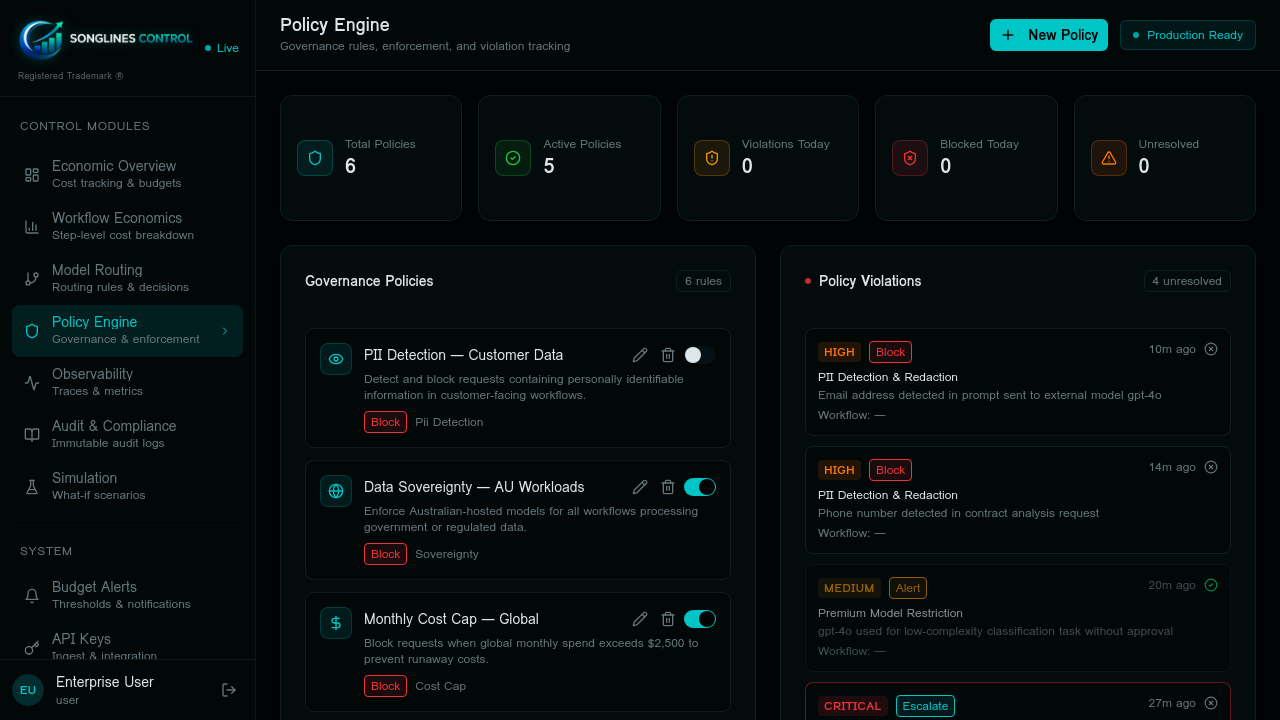
Task: Click the Production Ready status badge
Action: [x=1188, y=35]
